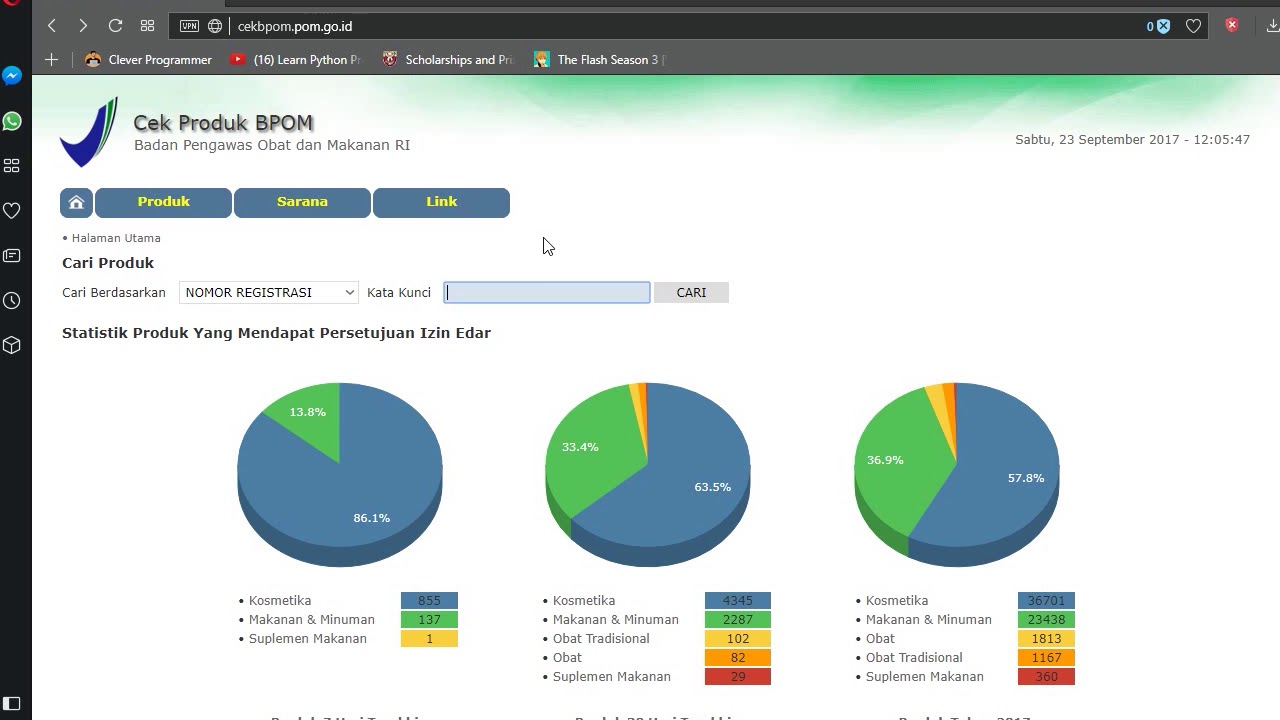The height and width of the screenshot is (720, 1280).
Task: Click the Halaman Utama breadcrumb
Action: (x=116, y=238)
